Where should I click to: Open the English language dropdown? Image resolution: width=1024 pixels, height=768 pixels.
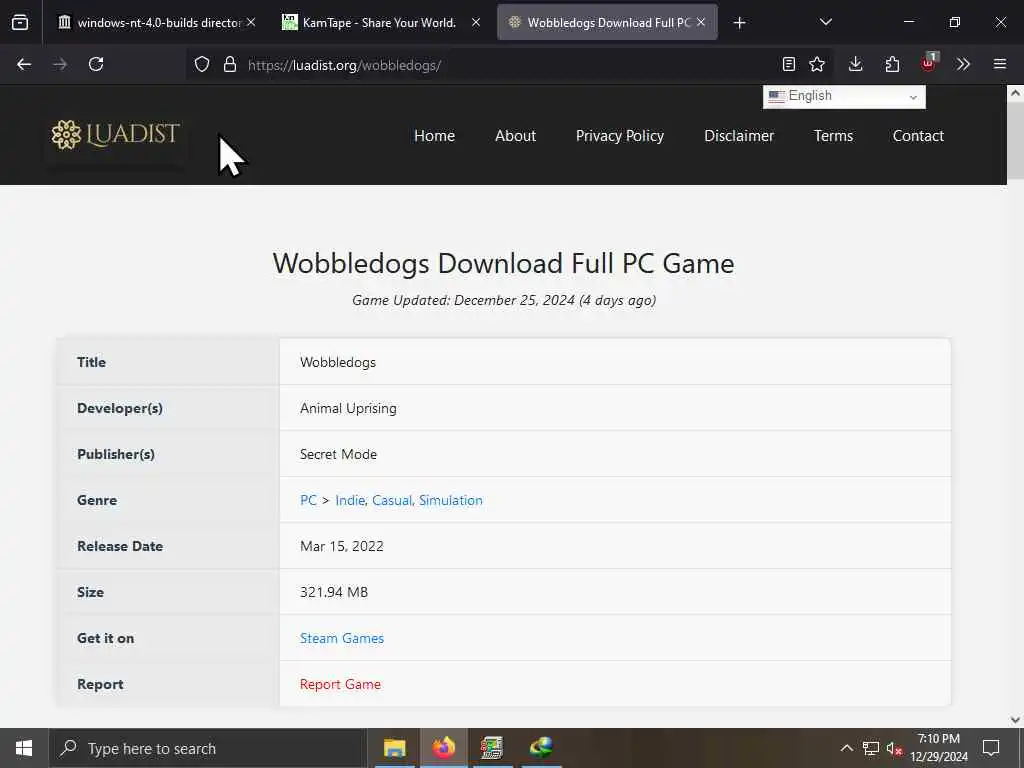pos(844,96)
